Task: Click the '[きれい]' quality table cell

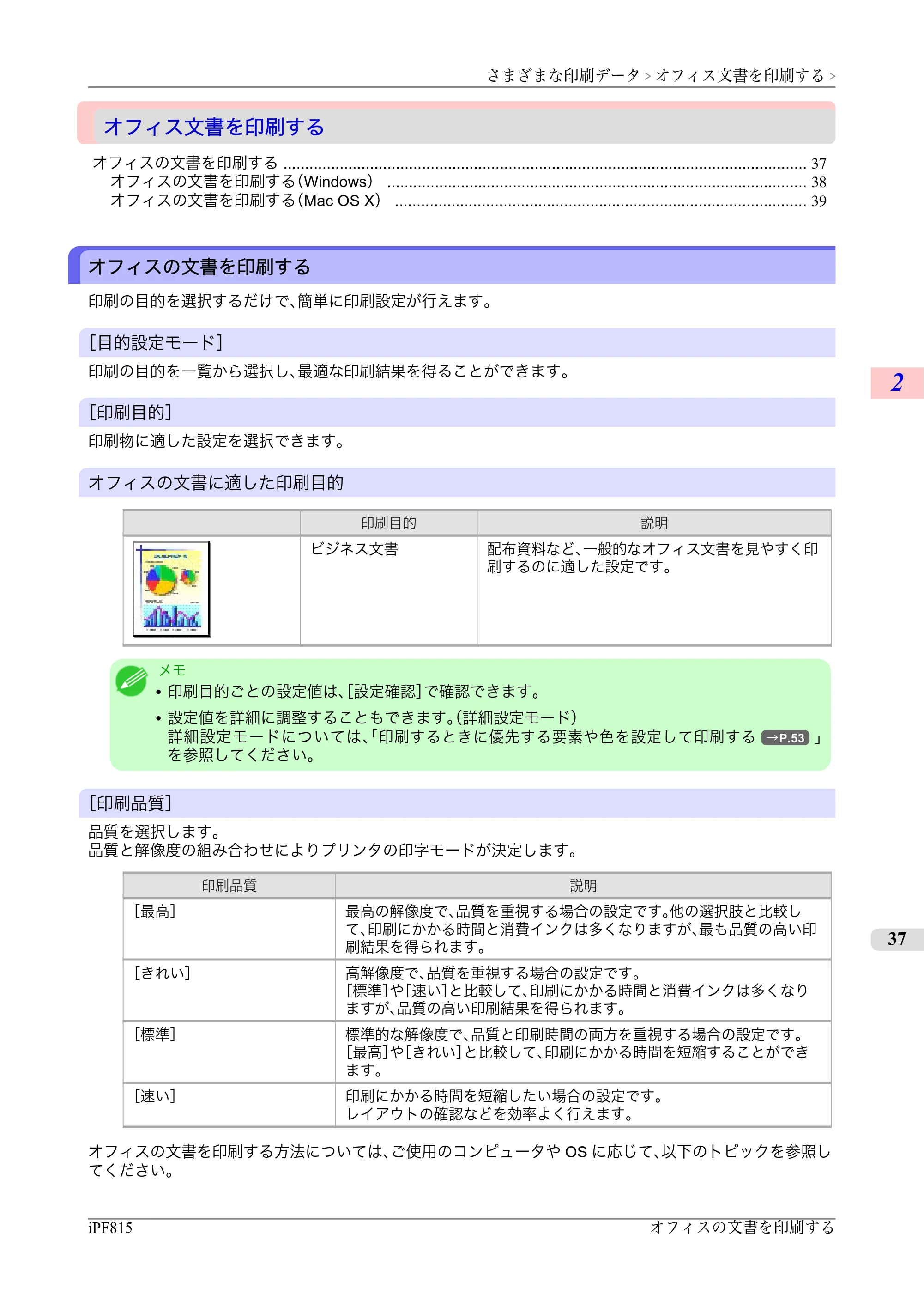Action: [229, 991]
